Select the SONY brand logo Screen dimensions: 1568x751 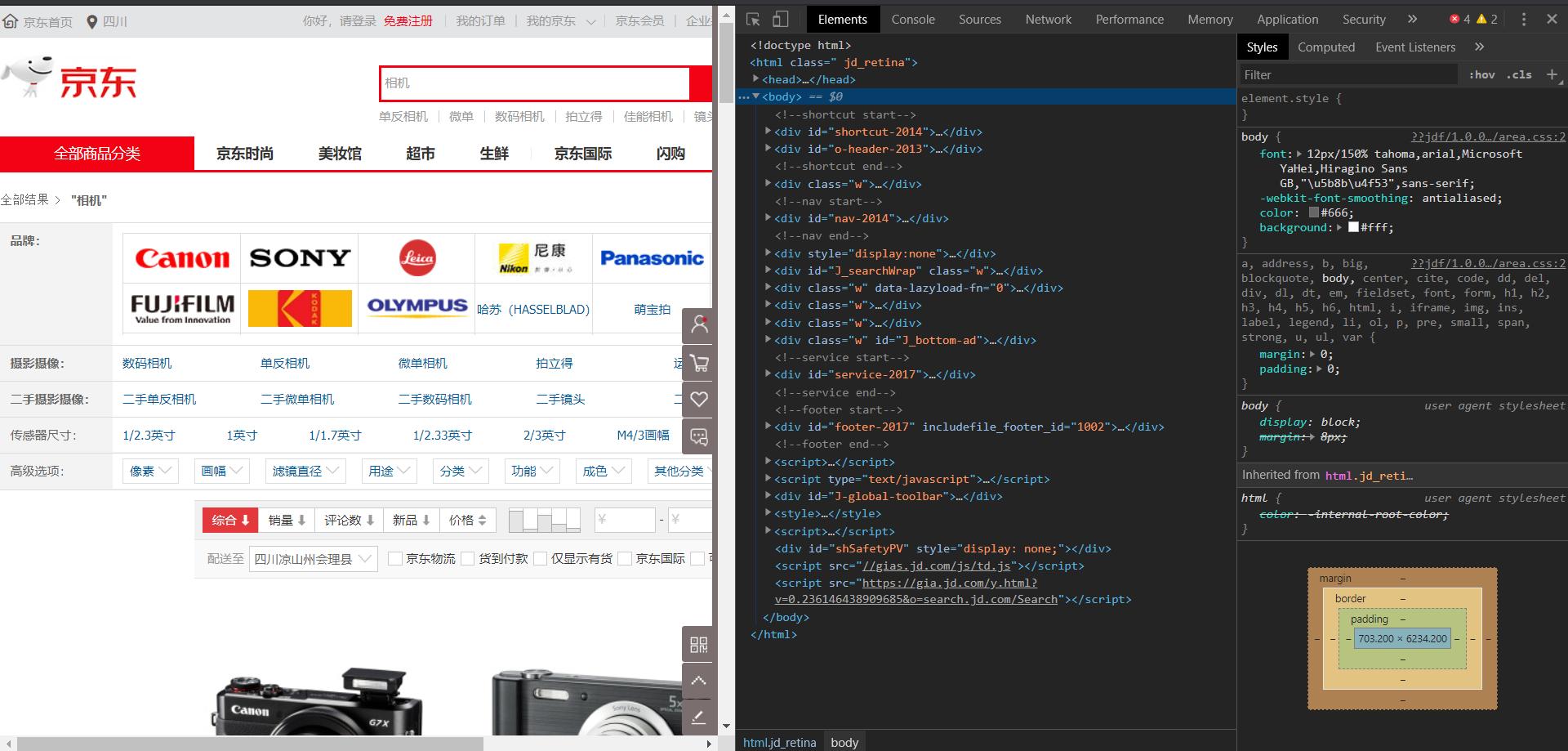(x=300, y=258)
